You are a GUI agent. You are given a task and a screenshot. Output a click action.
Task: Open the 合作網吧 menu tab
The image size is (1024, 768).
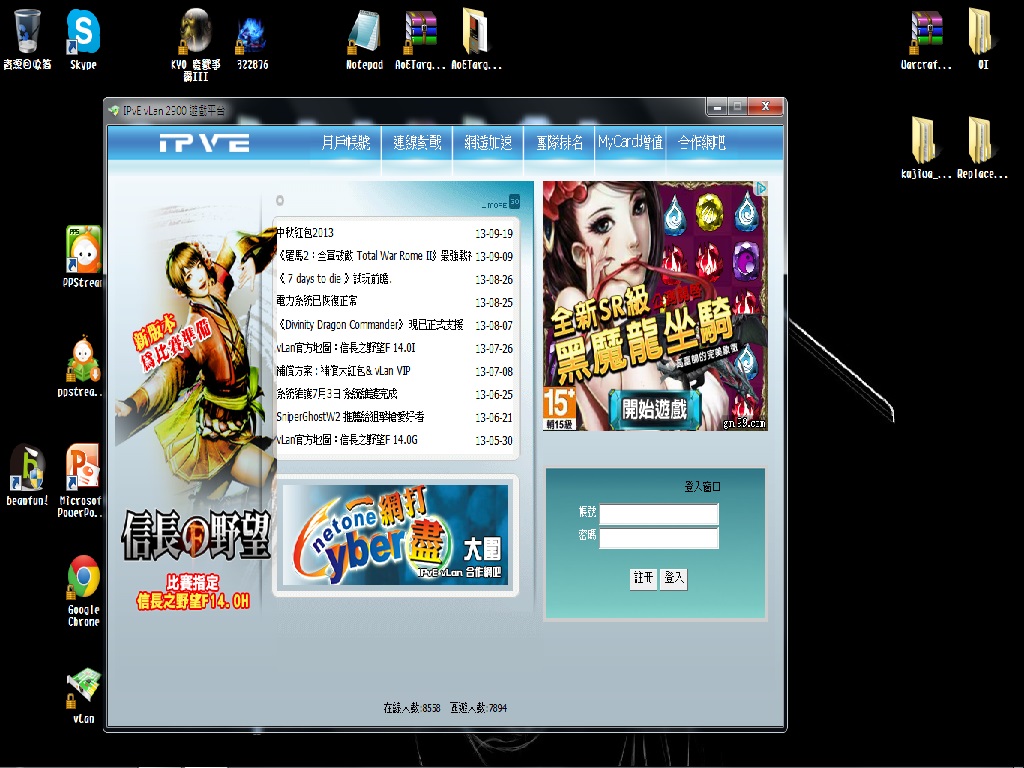702,142
